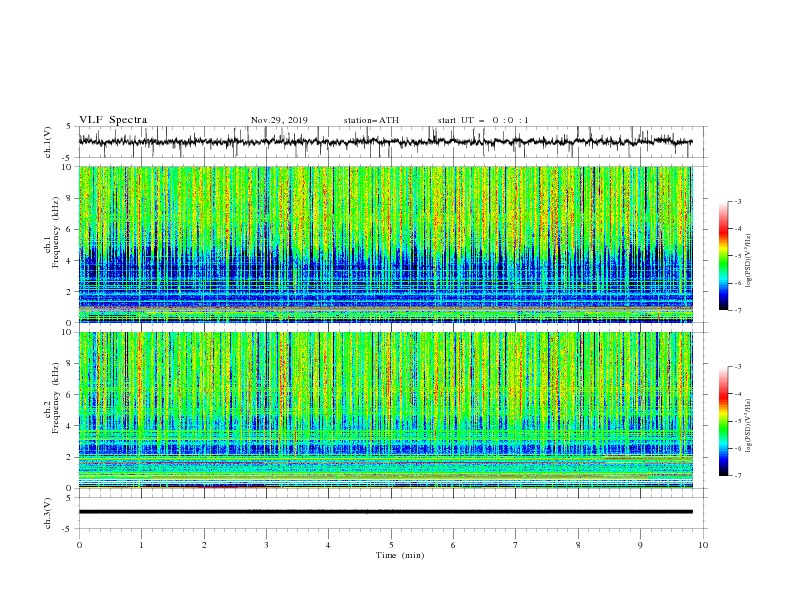Click the ch.1 voltage waveform trace
The image size is (792, 612).
point(385,142)
